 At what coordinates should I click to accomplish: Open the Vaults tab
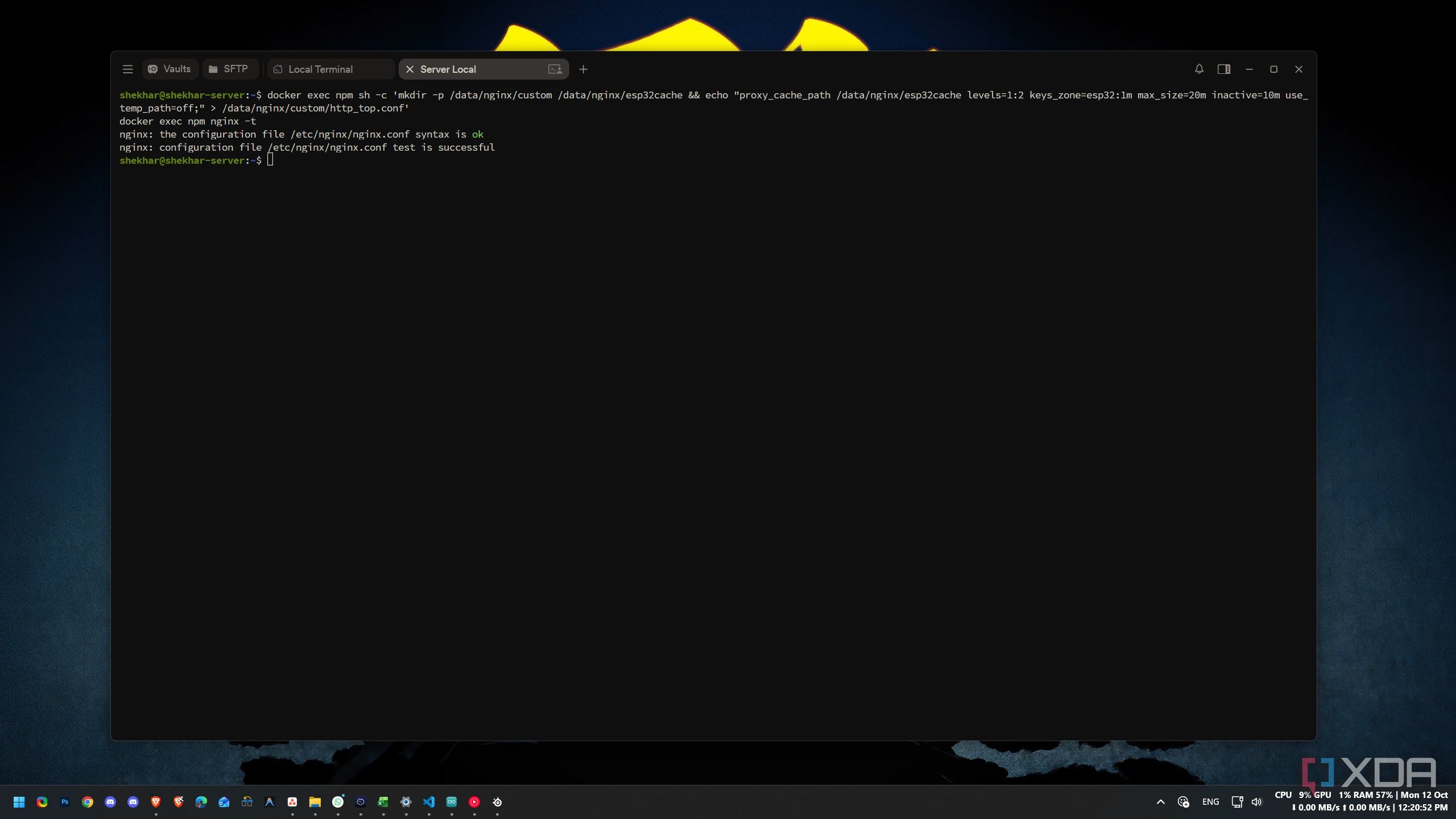169,69
